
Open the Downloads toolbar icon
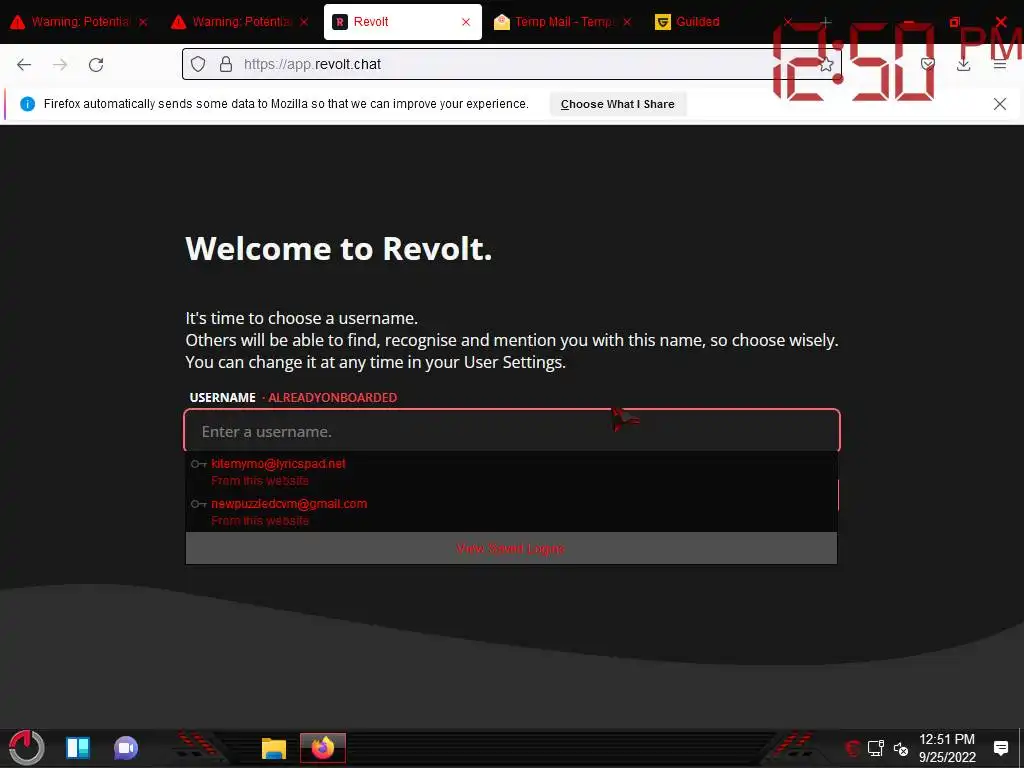pyautogui.click(x=963, y=64)
